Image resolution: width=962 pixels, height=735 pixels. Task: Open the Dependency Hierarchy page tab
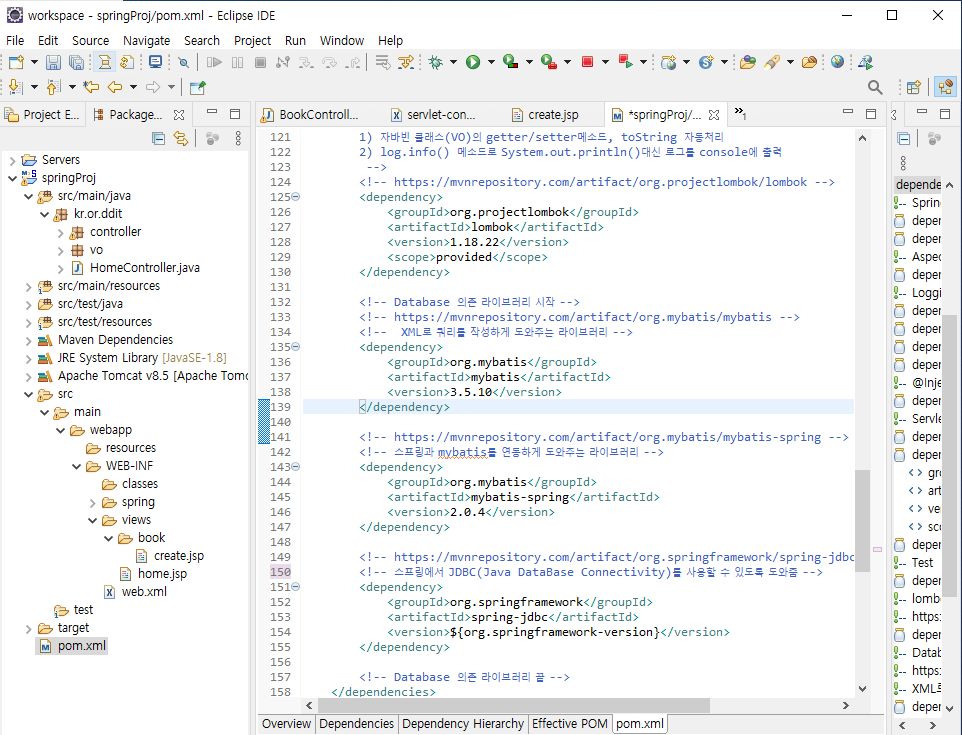(x=463, y=724)
